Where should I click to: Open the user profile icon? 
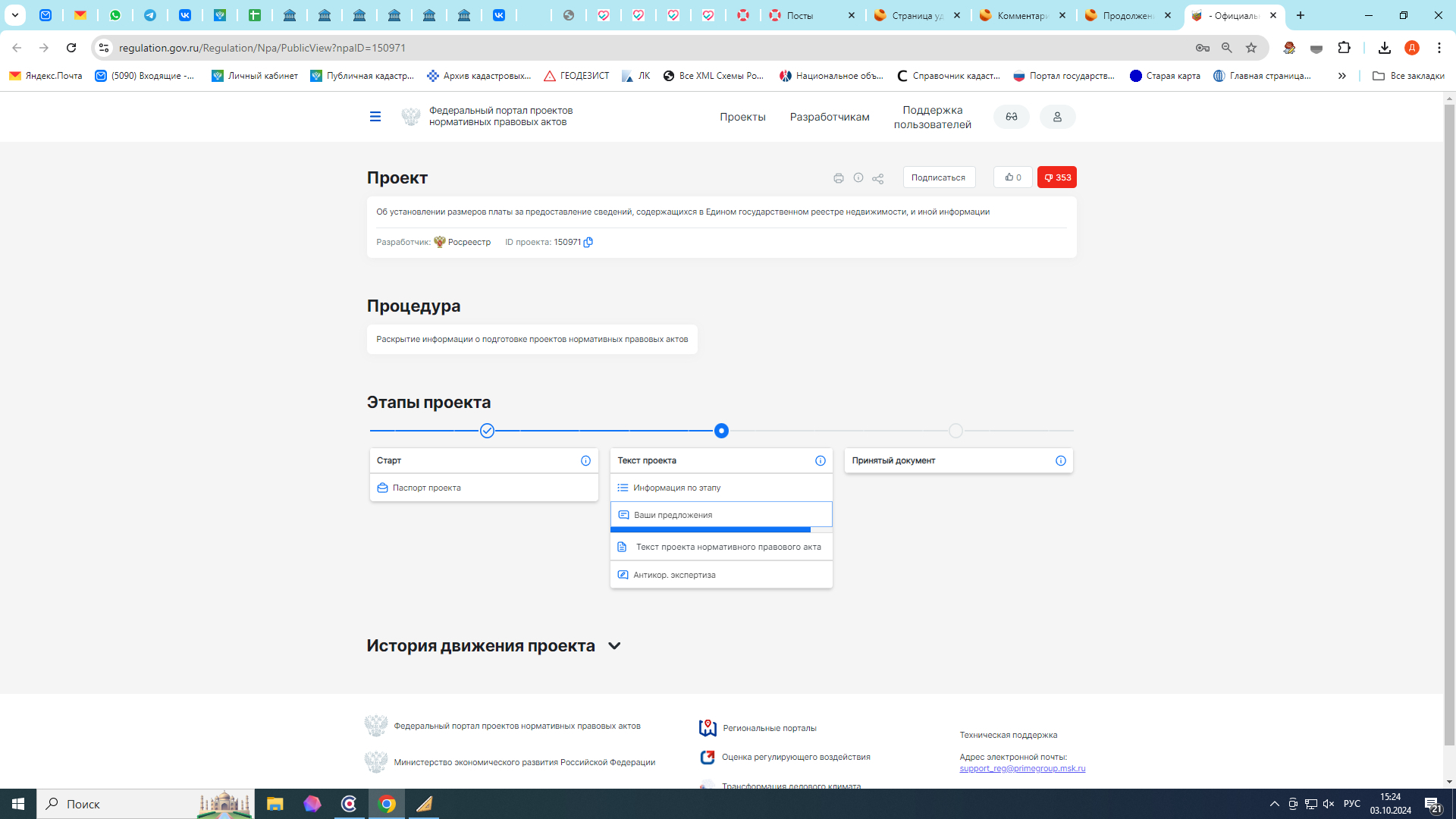pos(1057,117)
